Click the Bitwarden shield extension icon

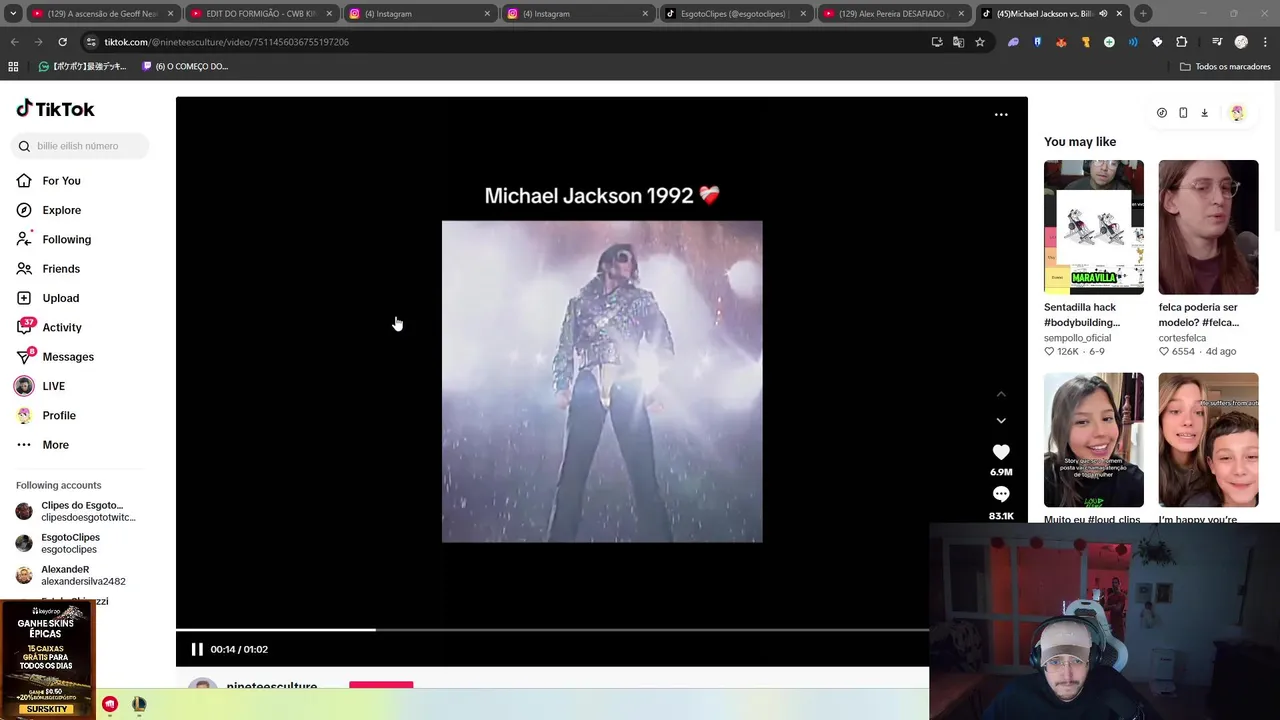tap(1037, 42)
